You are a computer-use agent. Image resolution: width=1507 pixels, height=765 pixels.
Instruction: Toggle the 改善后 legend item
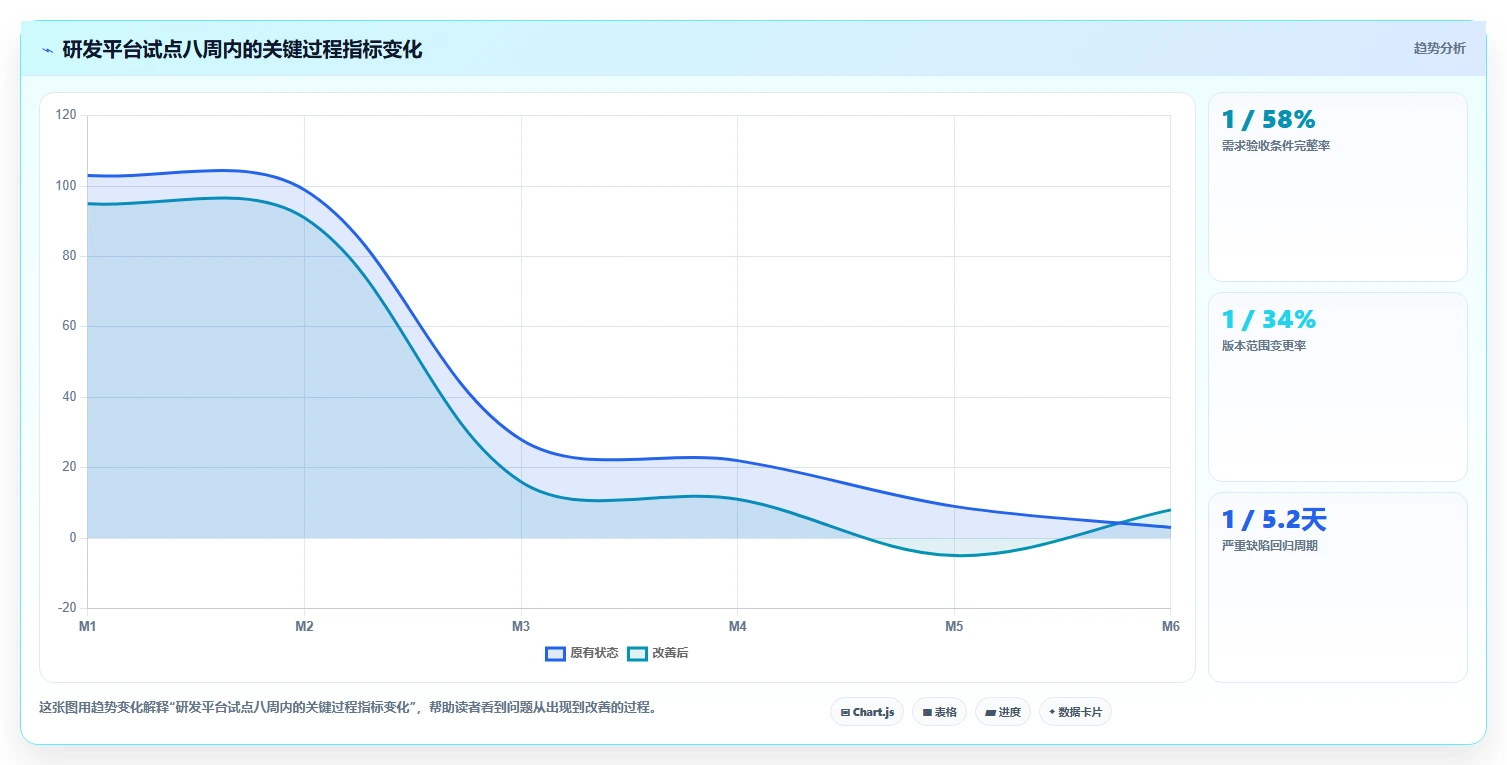click(x=658, y=653)
